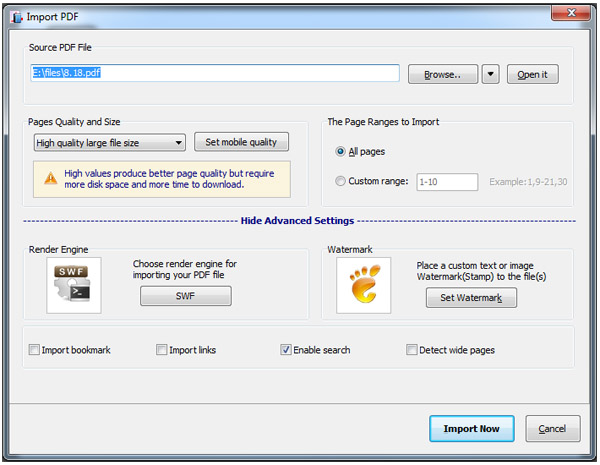Click the high values warning message text

(x=169, y=179)
